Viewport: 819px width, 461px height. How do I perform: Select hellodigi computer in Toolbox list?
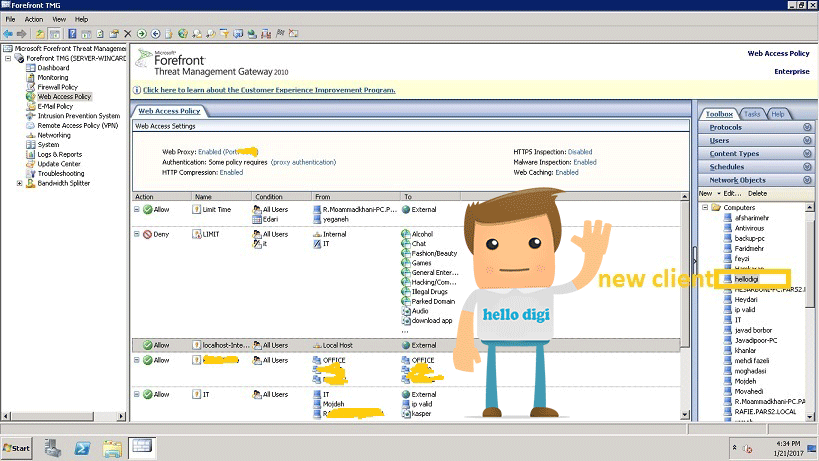[746, 279]
